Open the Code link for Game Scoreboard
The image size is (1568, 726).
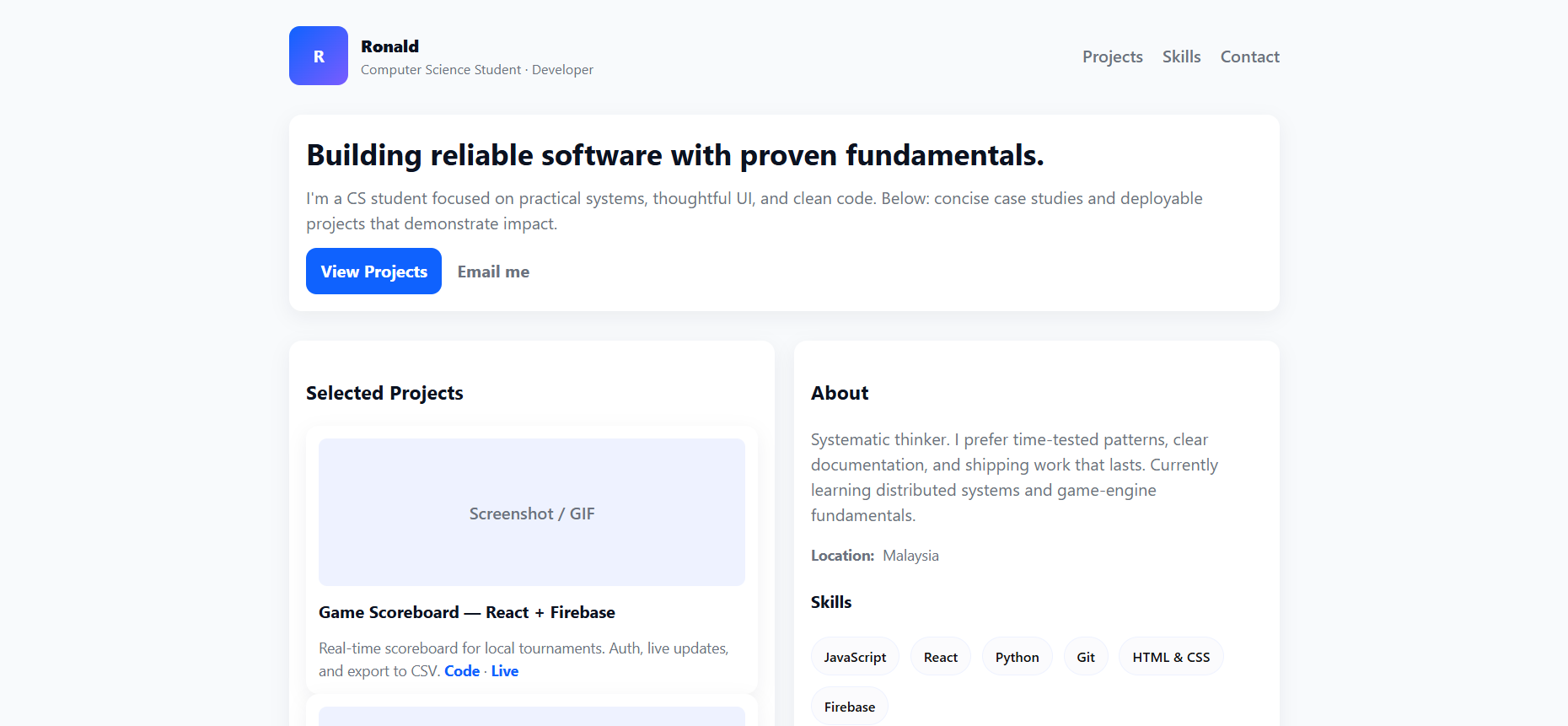pyautogui.click(x=462, y=671)
